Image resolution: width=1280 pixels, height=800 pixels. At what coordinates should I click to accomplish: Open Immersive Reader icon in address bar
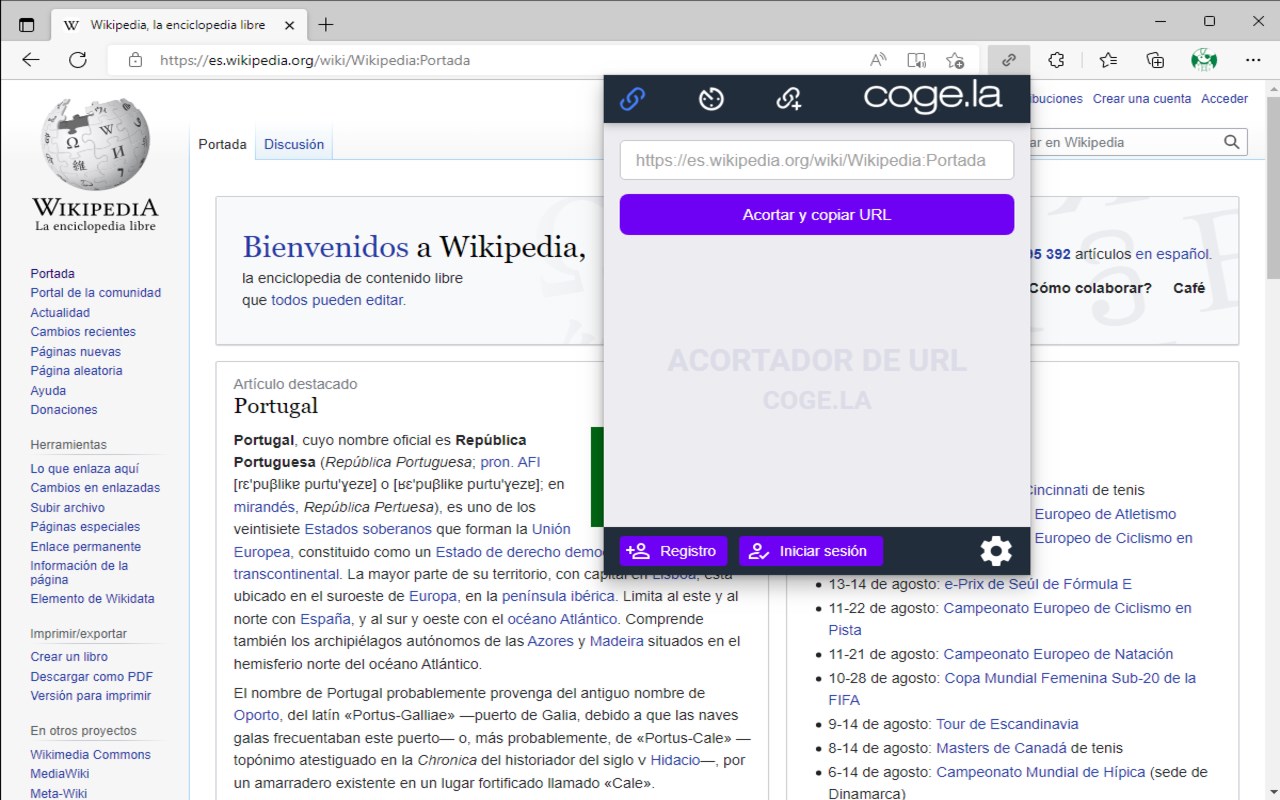coord(916,60)
